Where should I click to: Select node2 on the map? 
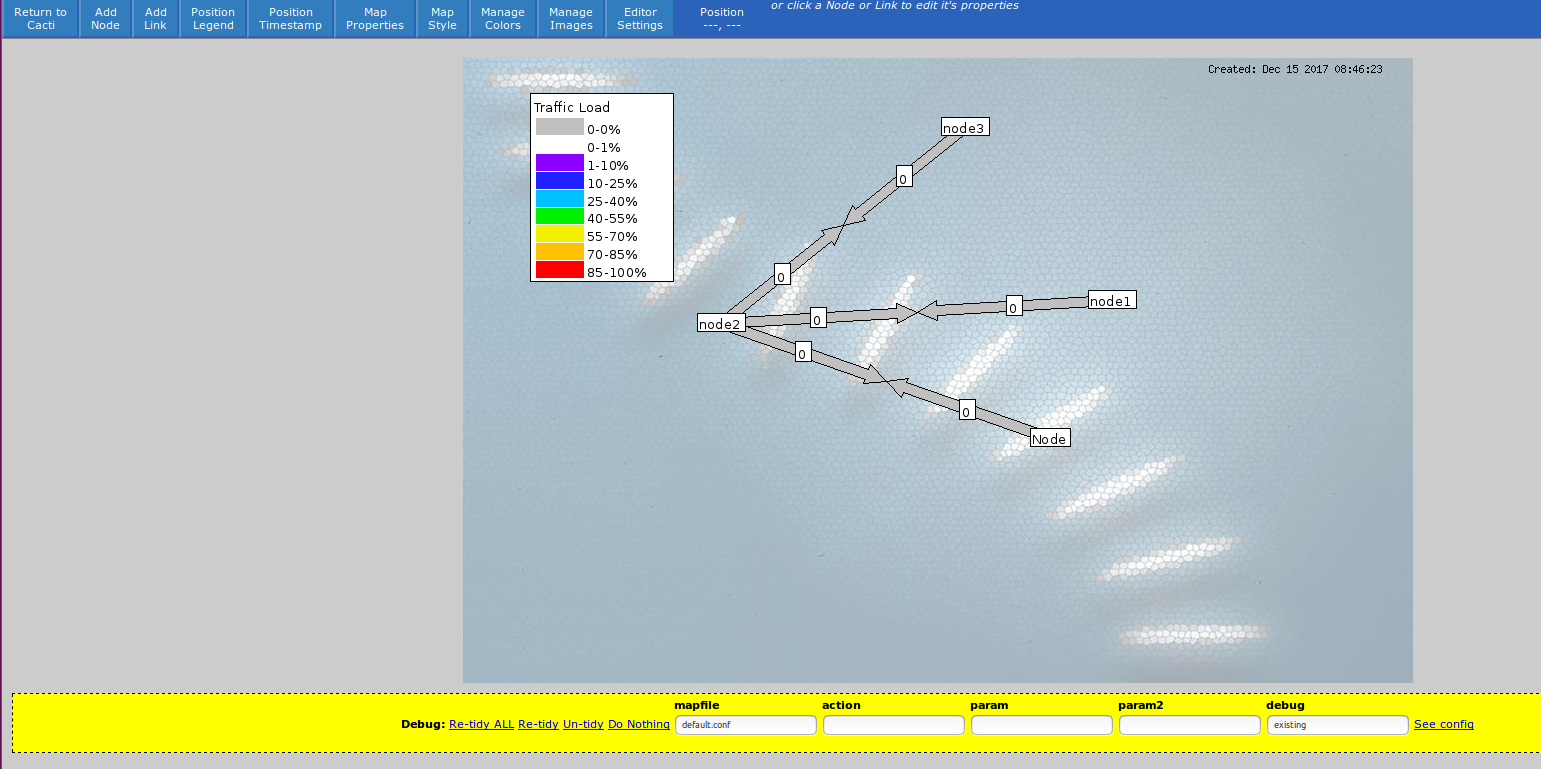point(720,324)
